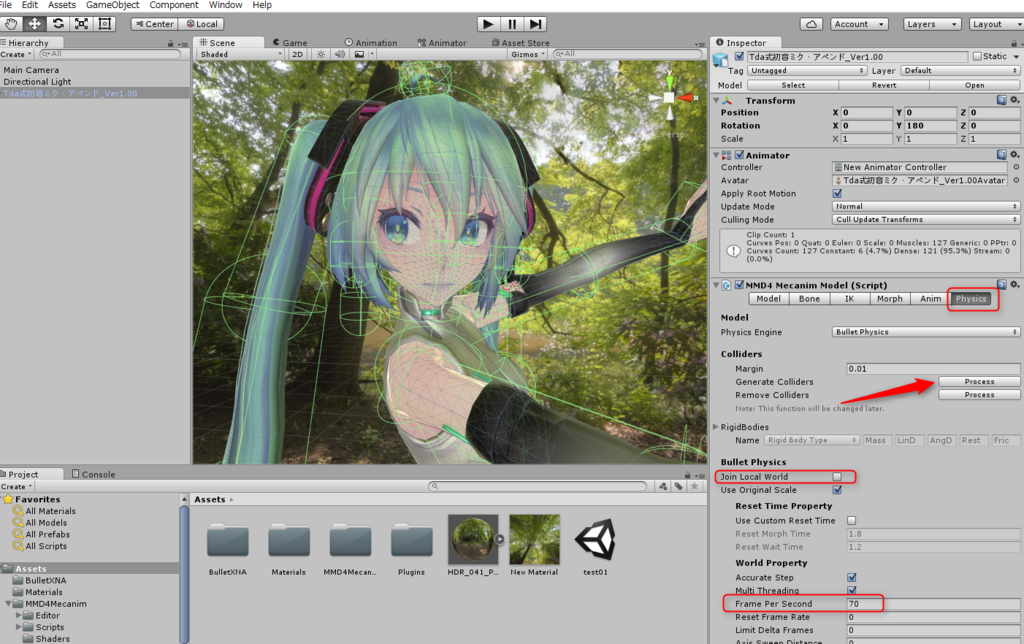The height and width of the screenshot is (644, 1024).
Task: Click the Pause button
Action: (512, 24)
